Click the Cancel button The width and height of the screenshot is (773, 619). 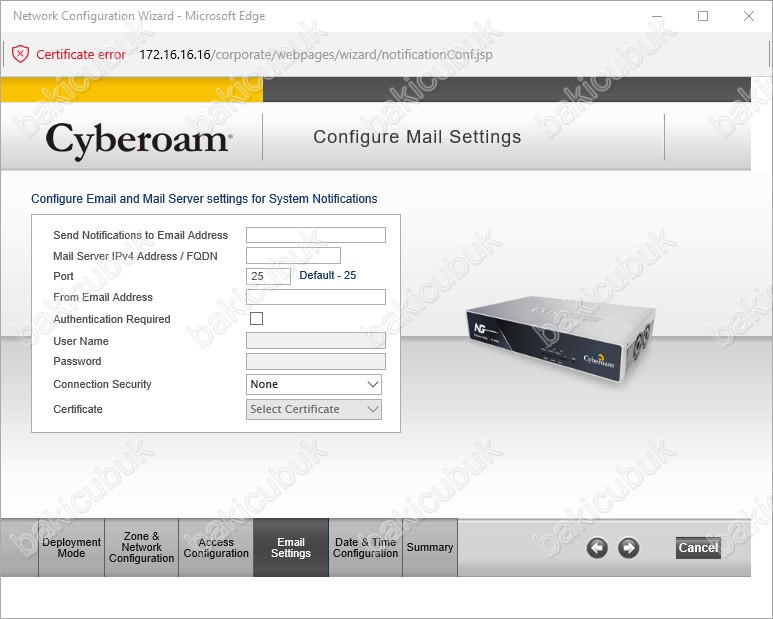coord(698,548)
